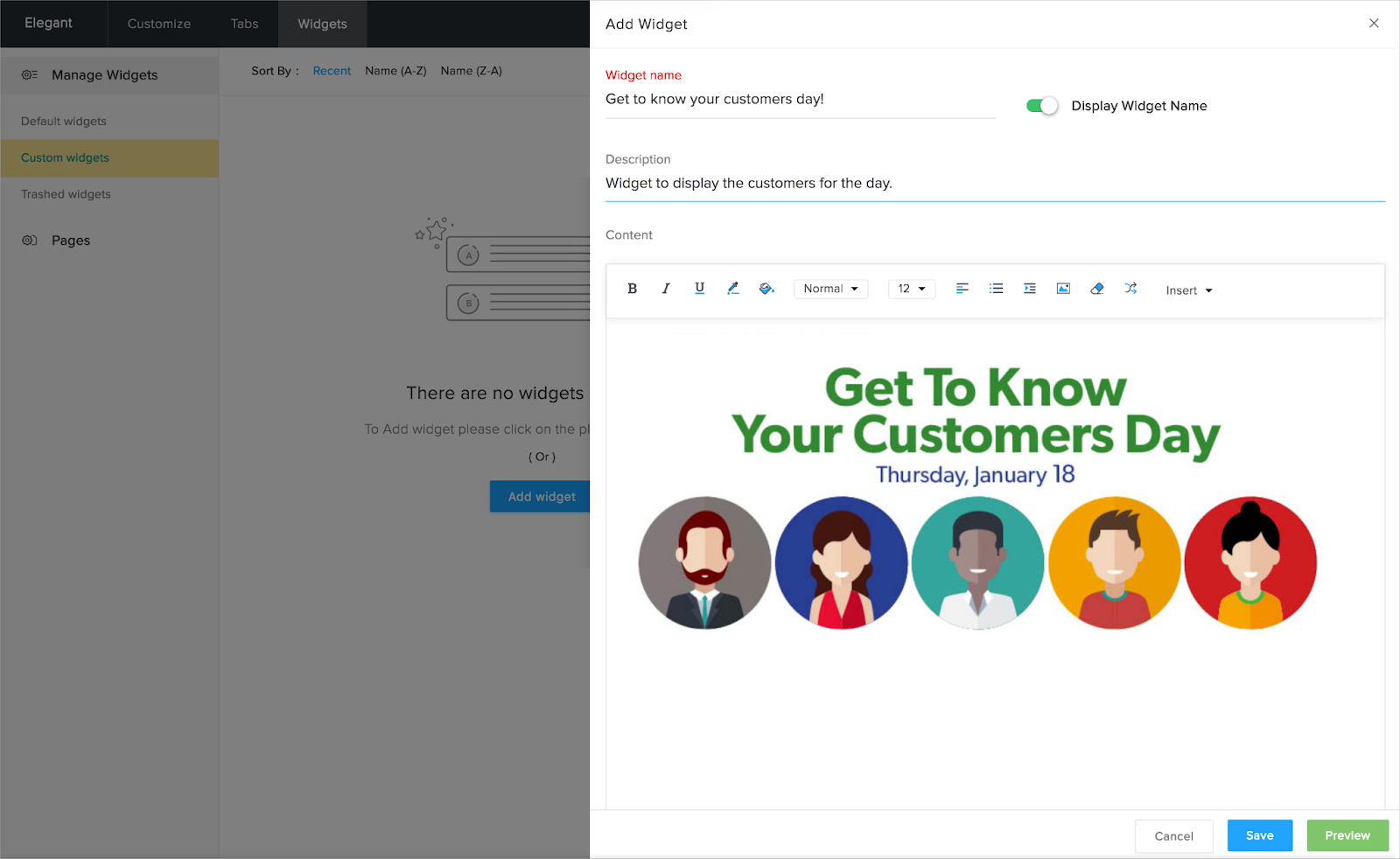
Task: Apply italic formatting to text
Action: coord(665,289)
